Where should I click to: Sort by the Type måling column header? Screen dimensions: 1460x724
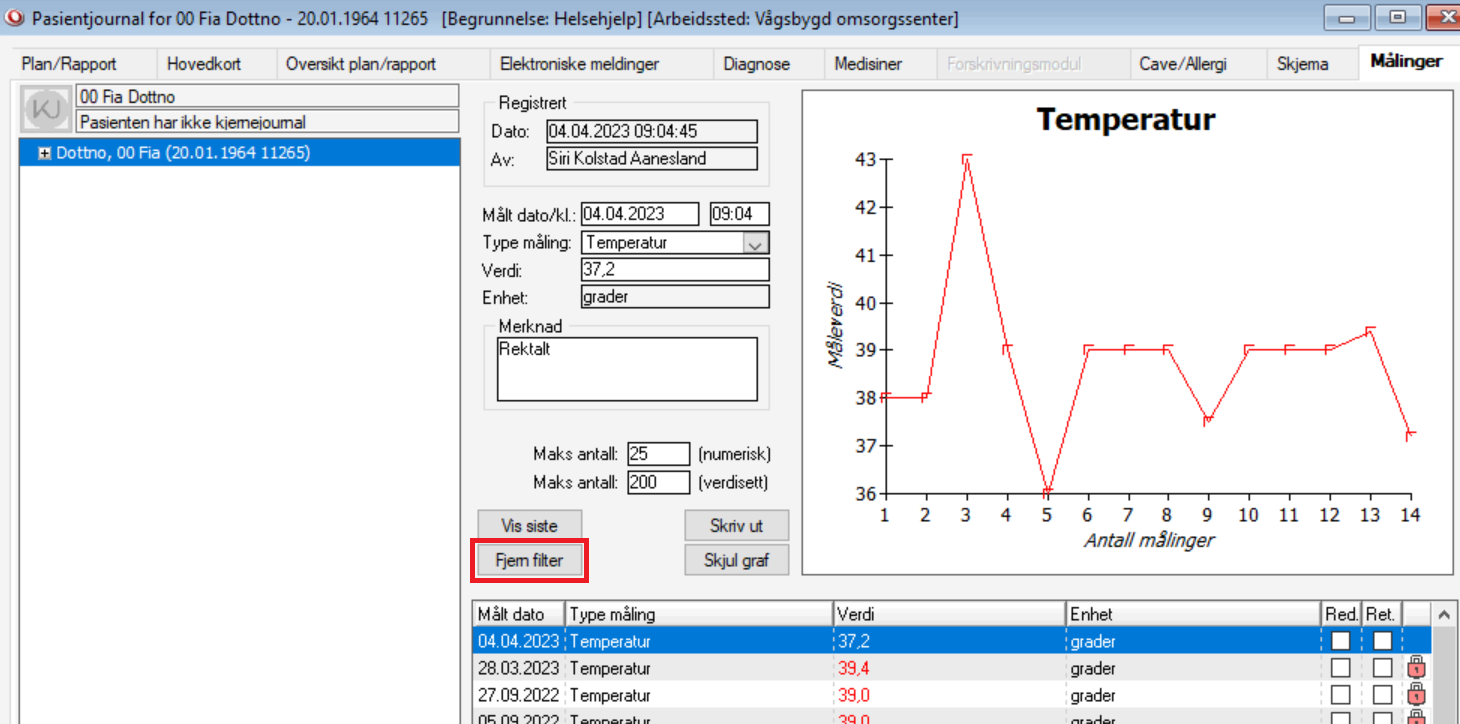coord(699,614)
